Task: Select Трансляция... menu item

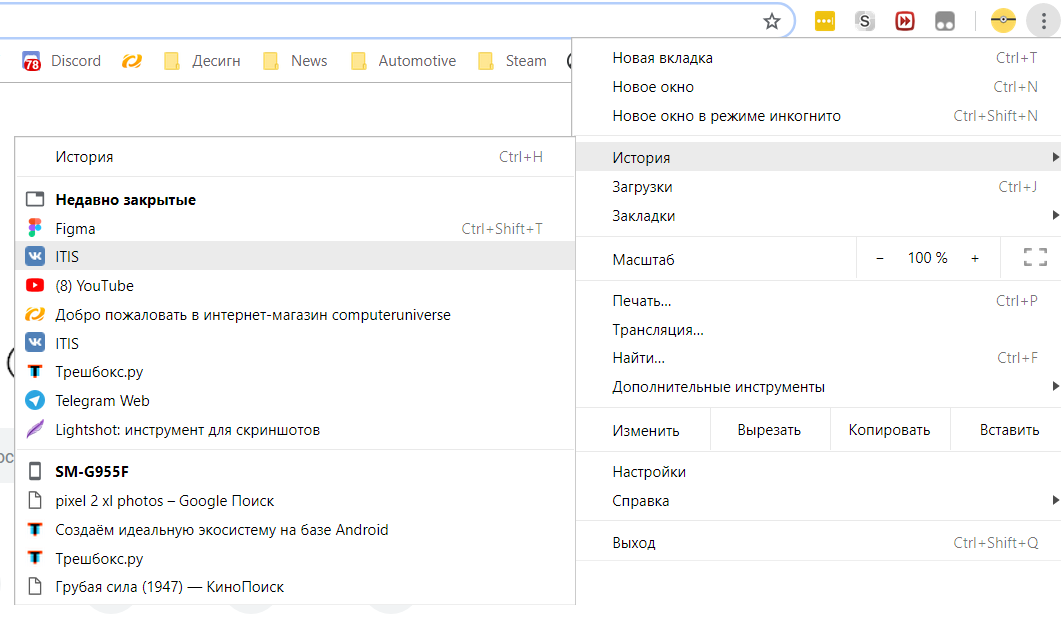Action: pyautogui.click(x=818, y=329)
